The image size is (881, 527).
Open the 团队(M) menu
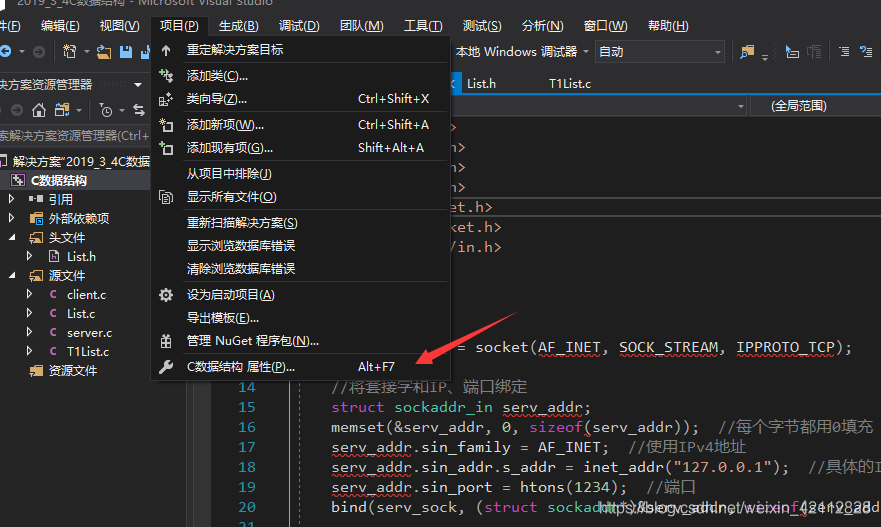click(361, 26)
